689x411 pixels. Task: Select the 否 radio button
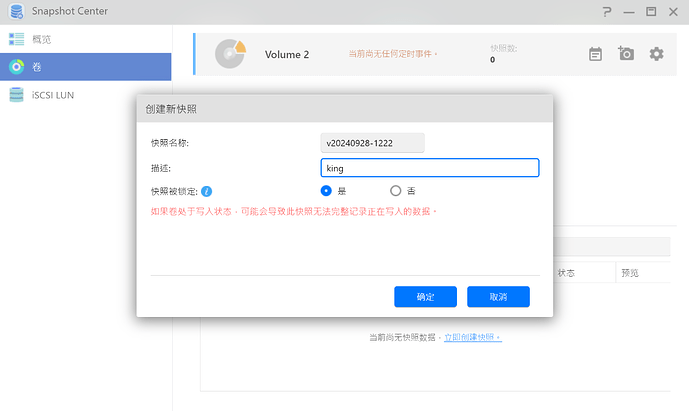coord(396,190)
